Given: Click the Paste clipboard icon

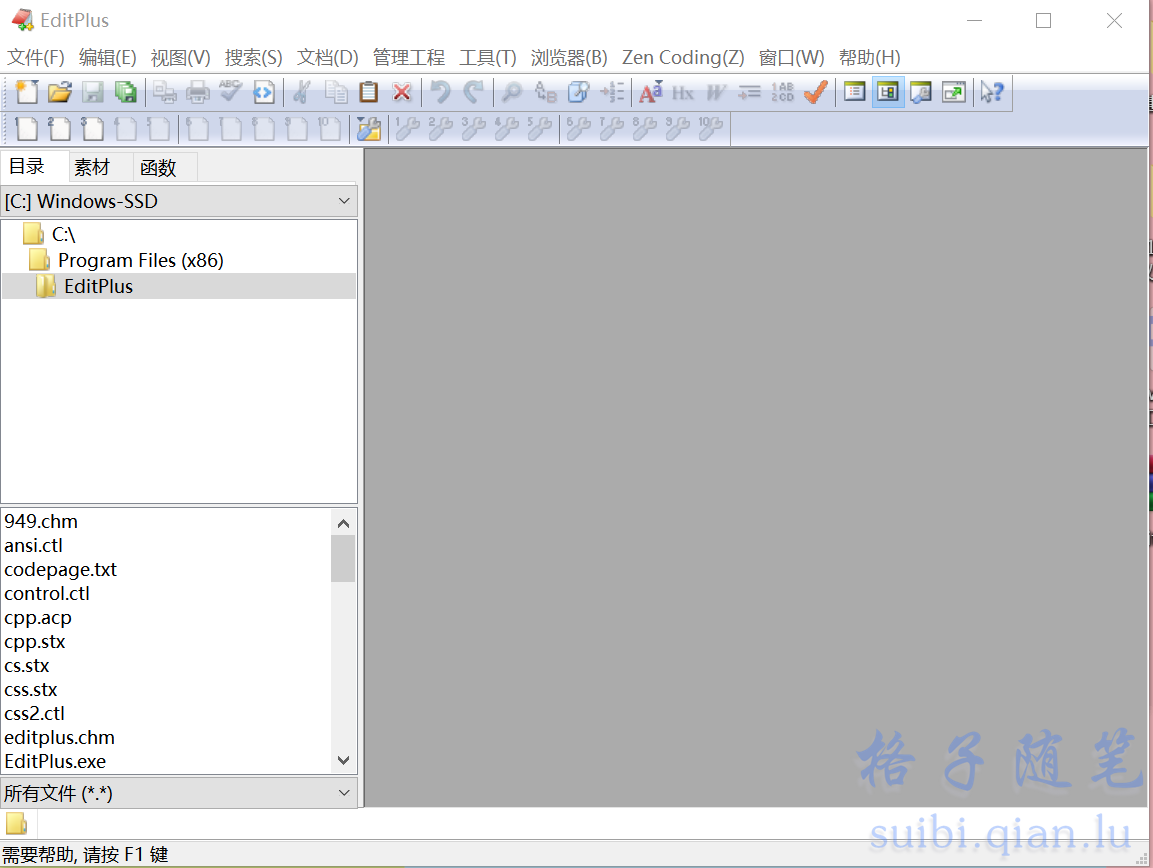Looking at the screenshot, I should pyautogui.click(x=369, y=93).
